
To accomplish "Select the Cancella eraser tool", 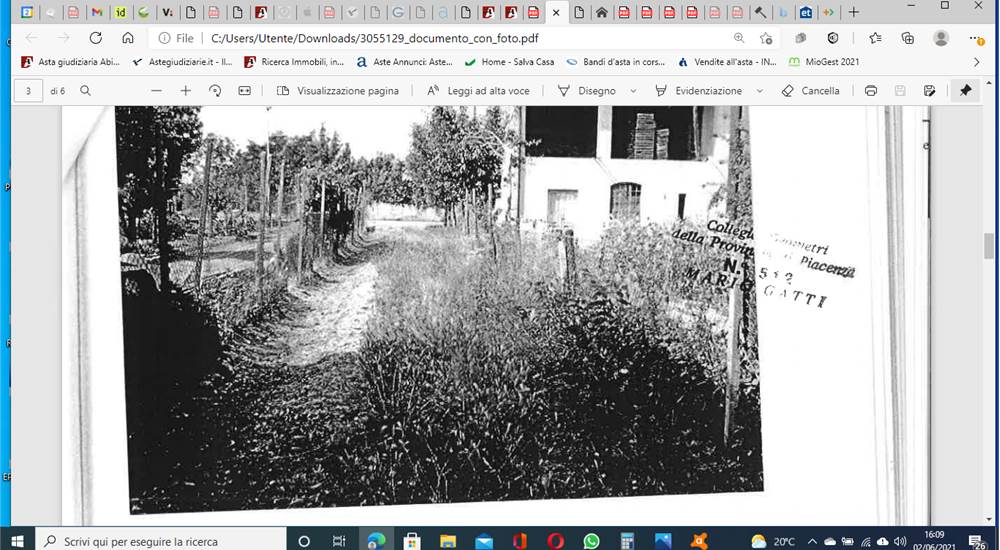I will [810, 91].
